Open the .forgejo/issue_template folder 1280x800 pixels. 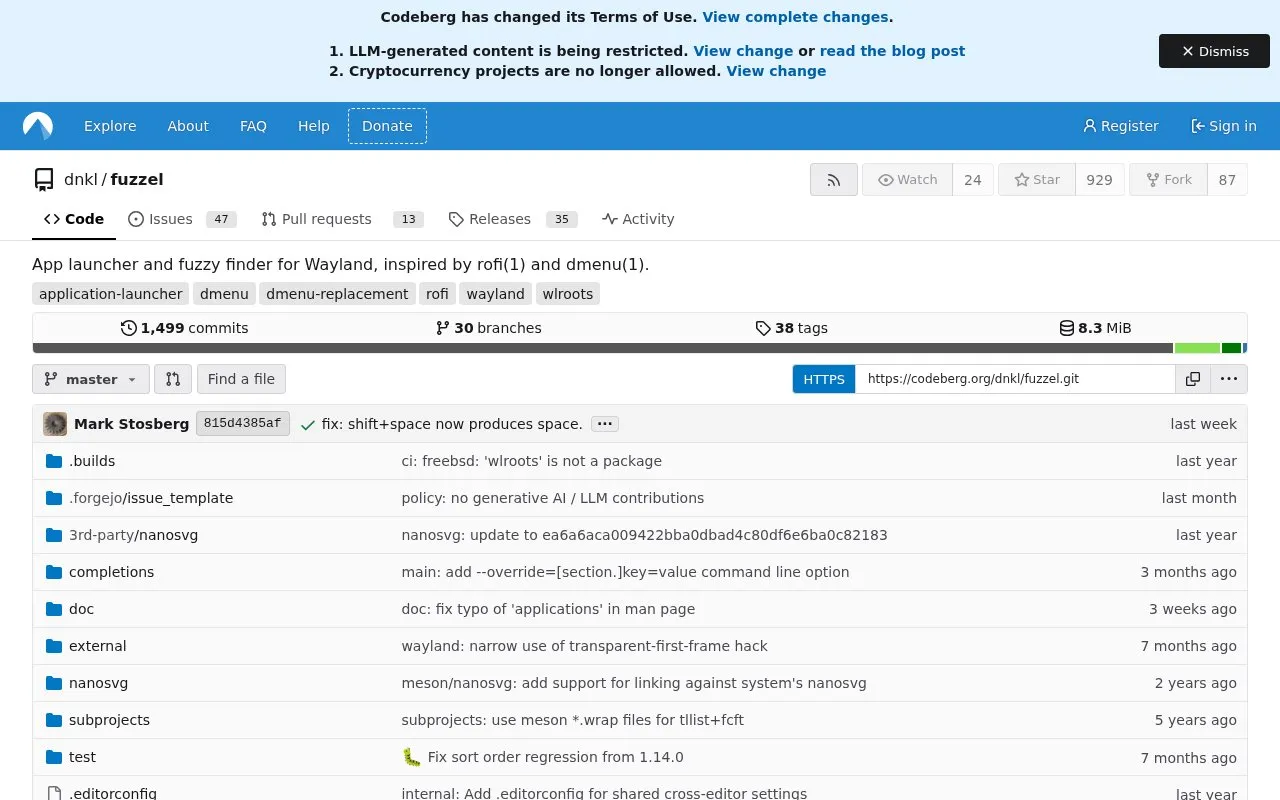tap(151, 498)
